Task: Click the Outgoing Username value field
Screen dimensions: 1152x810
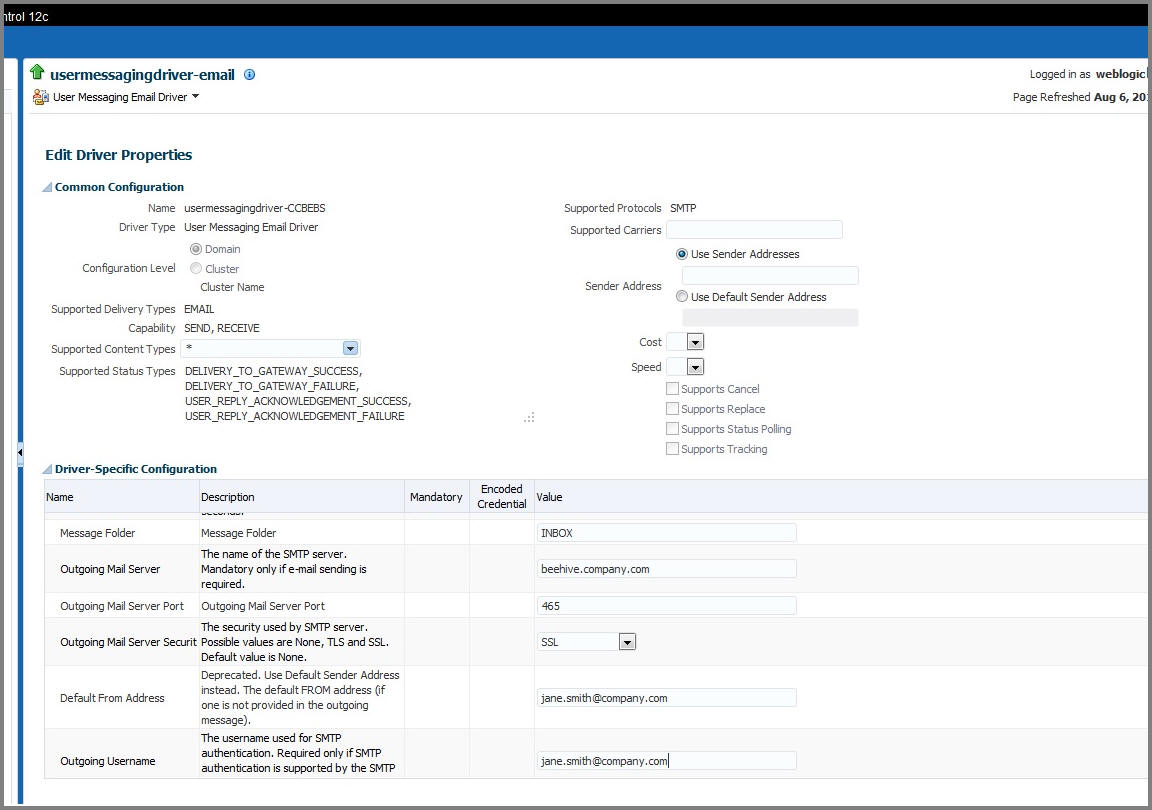Action: coord(666,761)
